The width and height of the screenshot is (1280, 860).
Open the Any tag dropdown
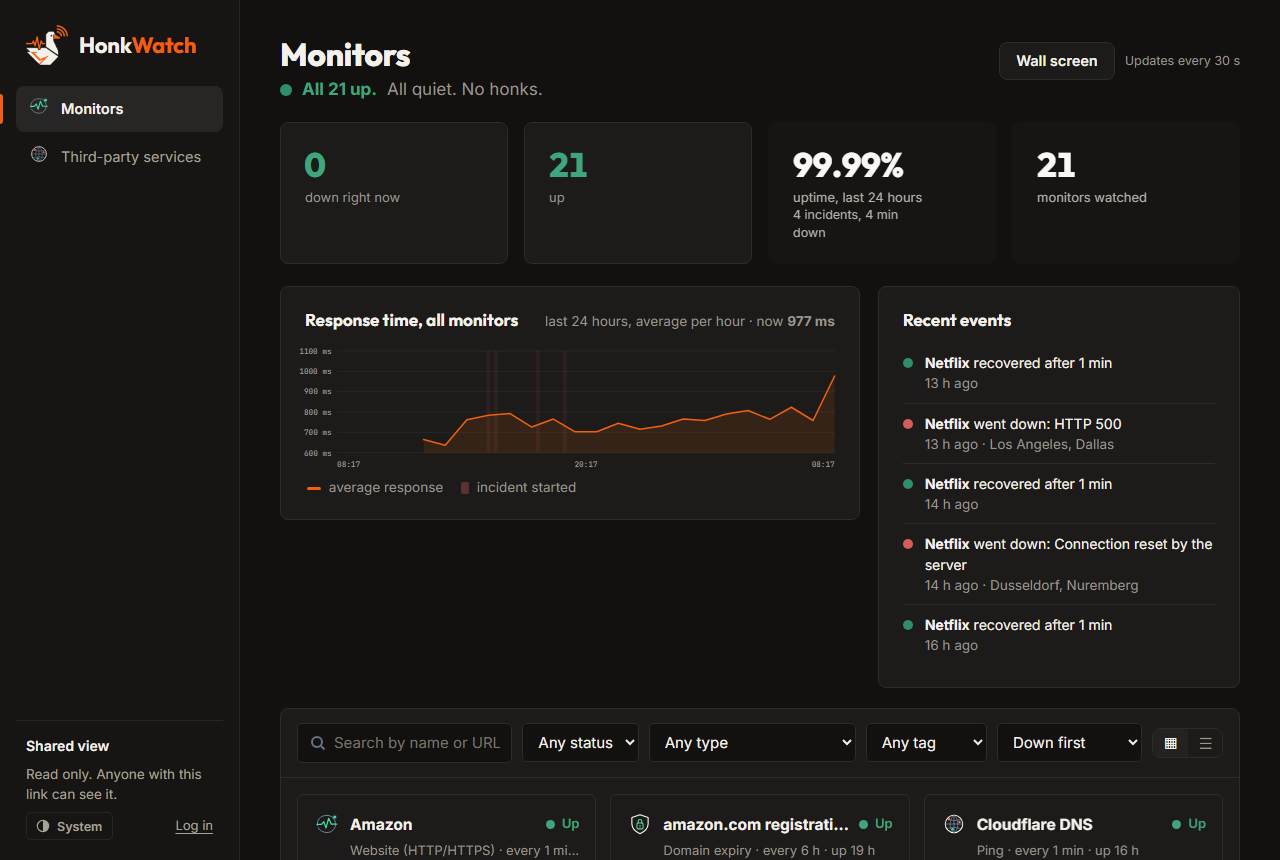point(926,743)
